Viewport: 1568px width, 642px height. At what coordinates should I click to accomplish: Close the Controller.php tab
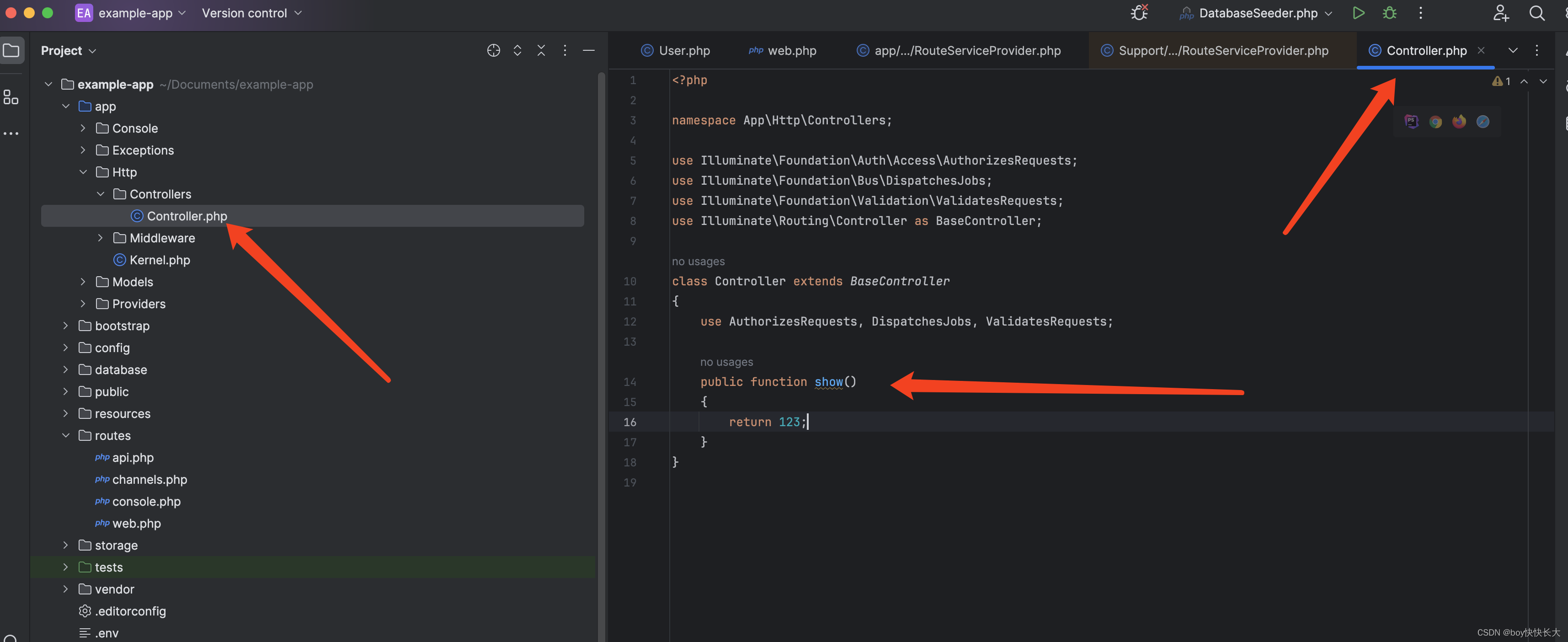coord(1481,51)
